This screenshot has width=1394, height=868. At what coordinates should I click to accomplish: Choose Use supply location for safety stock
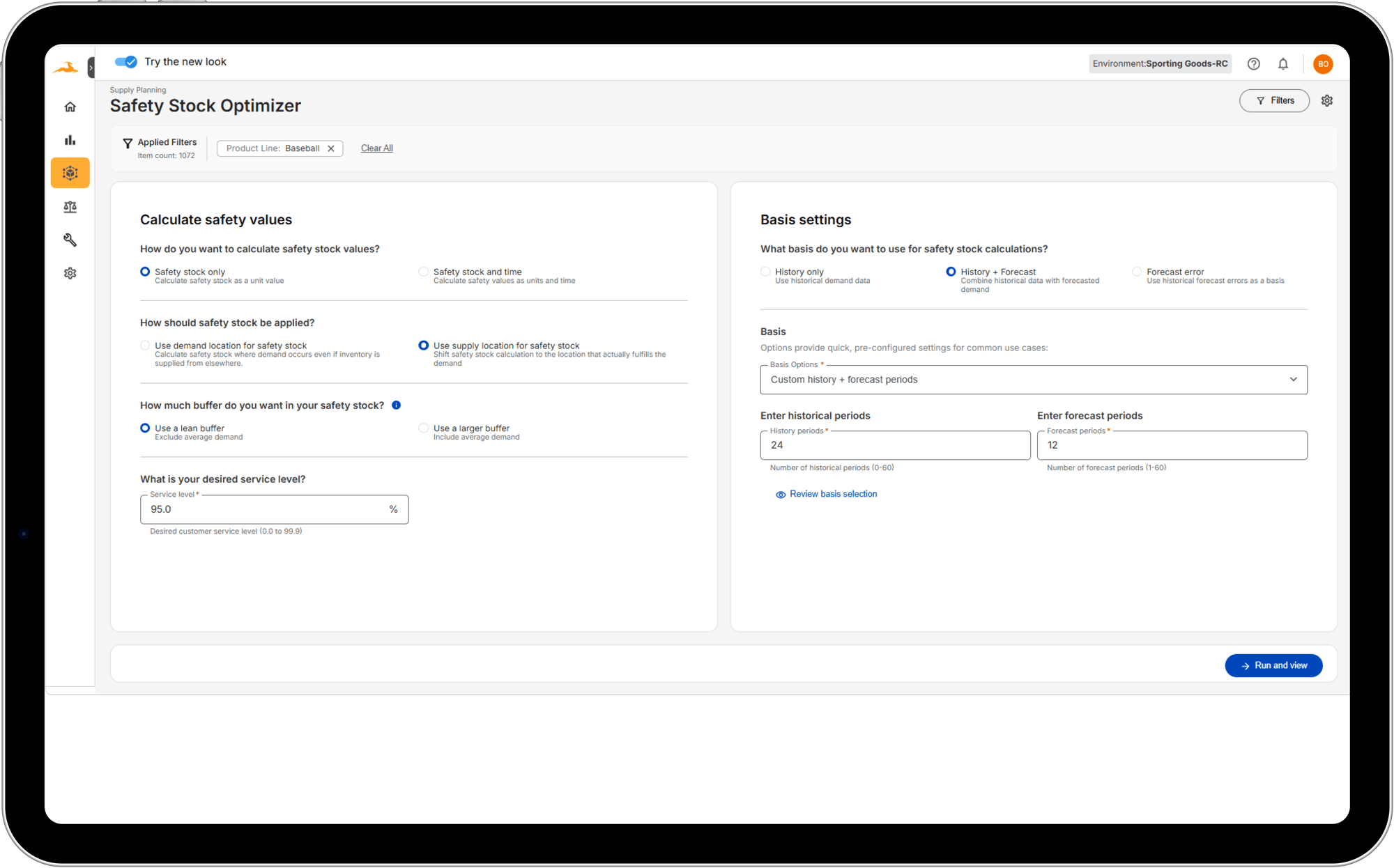[423, 346]
